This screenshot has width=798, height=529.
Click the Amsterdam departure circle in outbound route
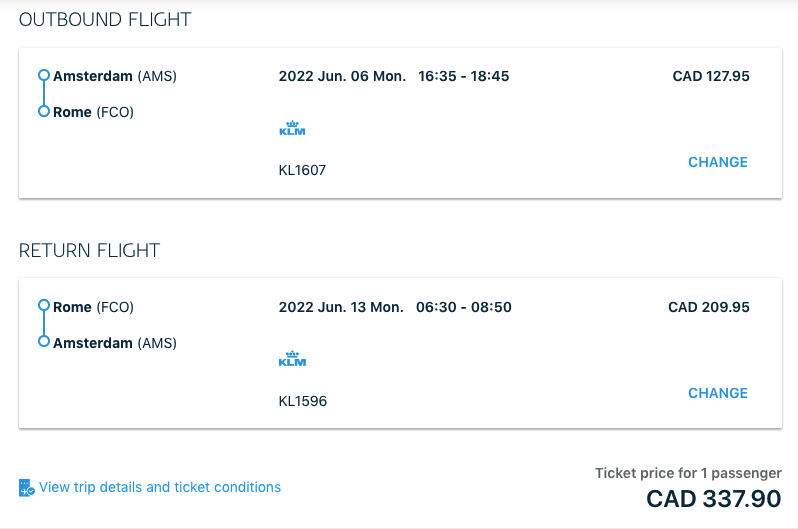[44, 75]
